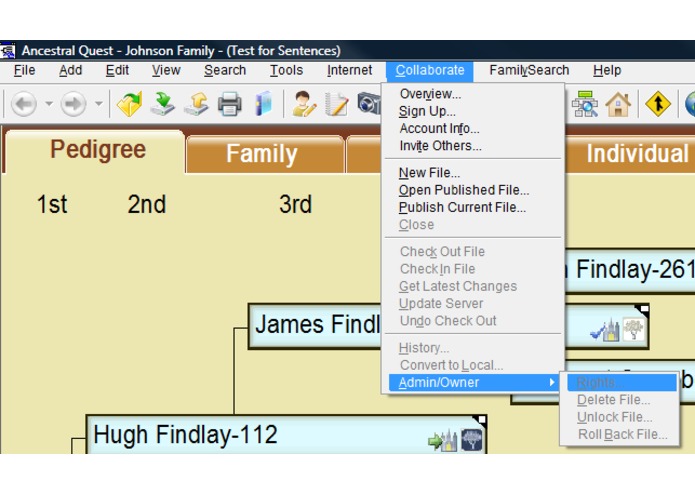Open the Edit menu

(x=117, y=70)
